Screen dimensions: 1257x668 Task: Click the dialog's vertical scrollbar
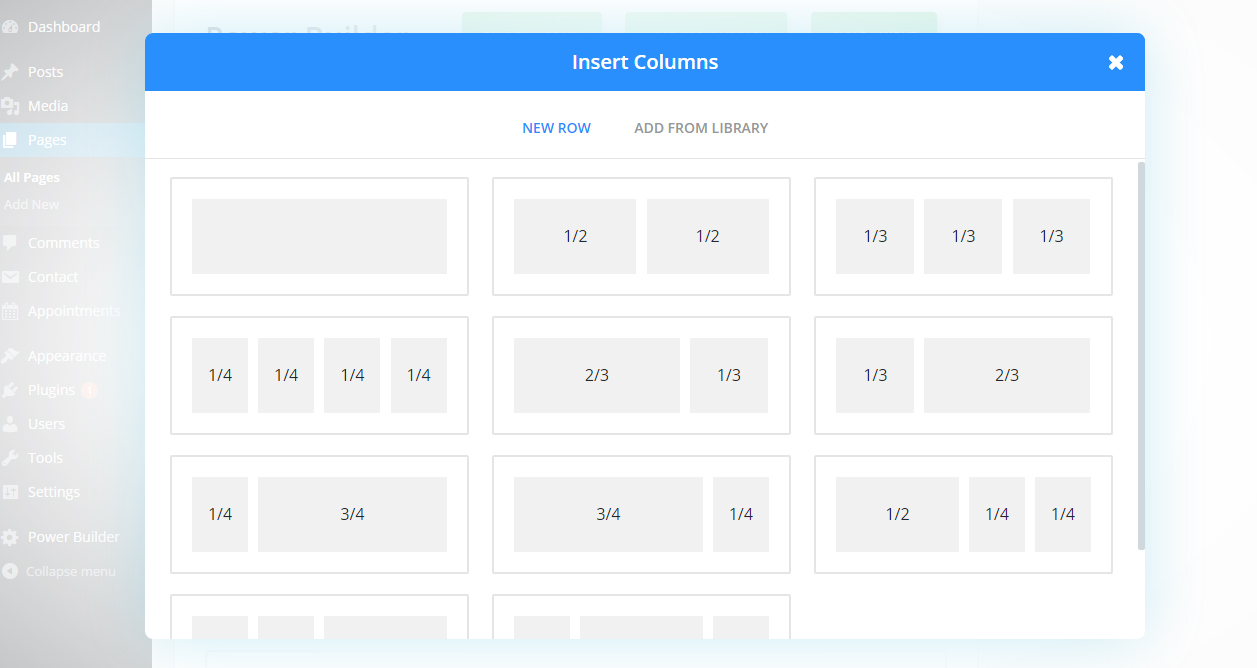[1141, 355]
